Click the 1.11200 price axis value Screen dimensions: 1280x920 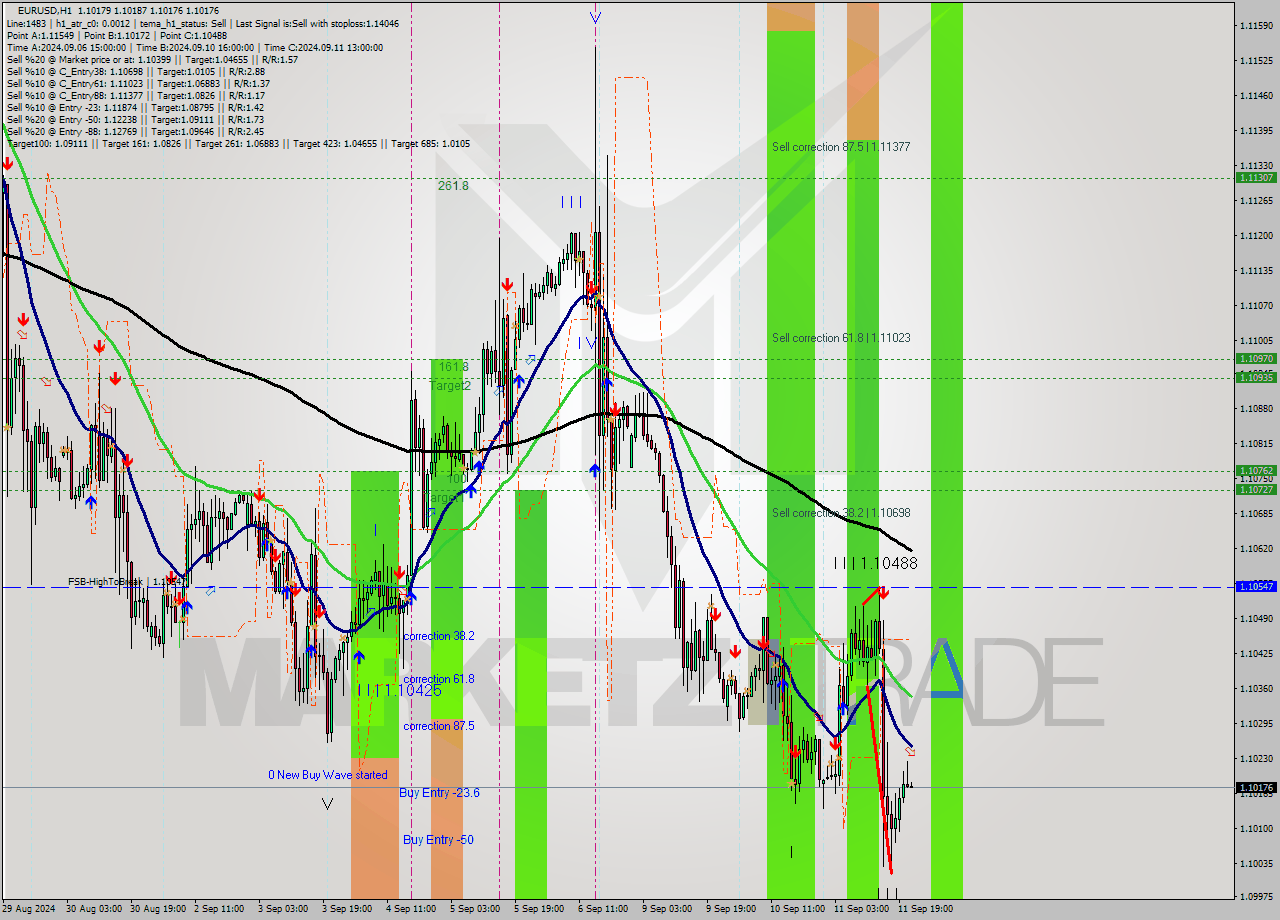(x=1256, y=235)
